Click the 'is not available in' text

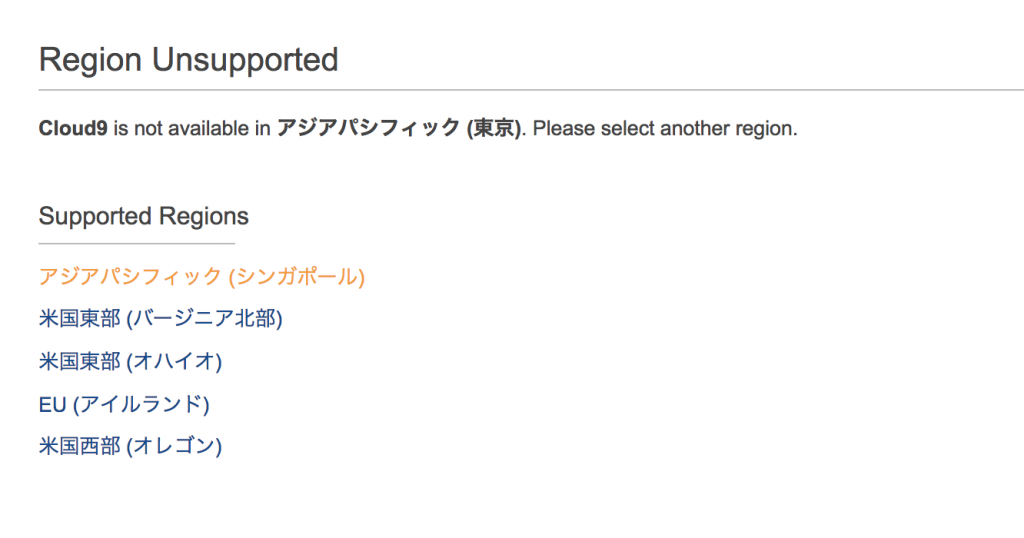tap(192, 128)
